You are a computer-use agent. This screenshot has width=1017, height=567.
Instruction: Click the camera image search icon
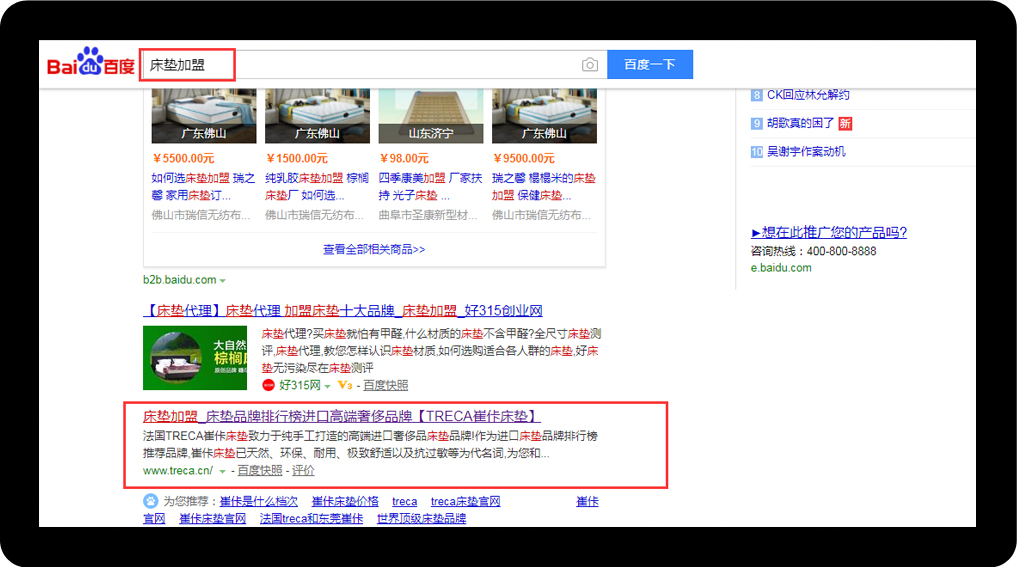point(590,64)
